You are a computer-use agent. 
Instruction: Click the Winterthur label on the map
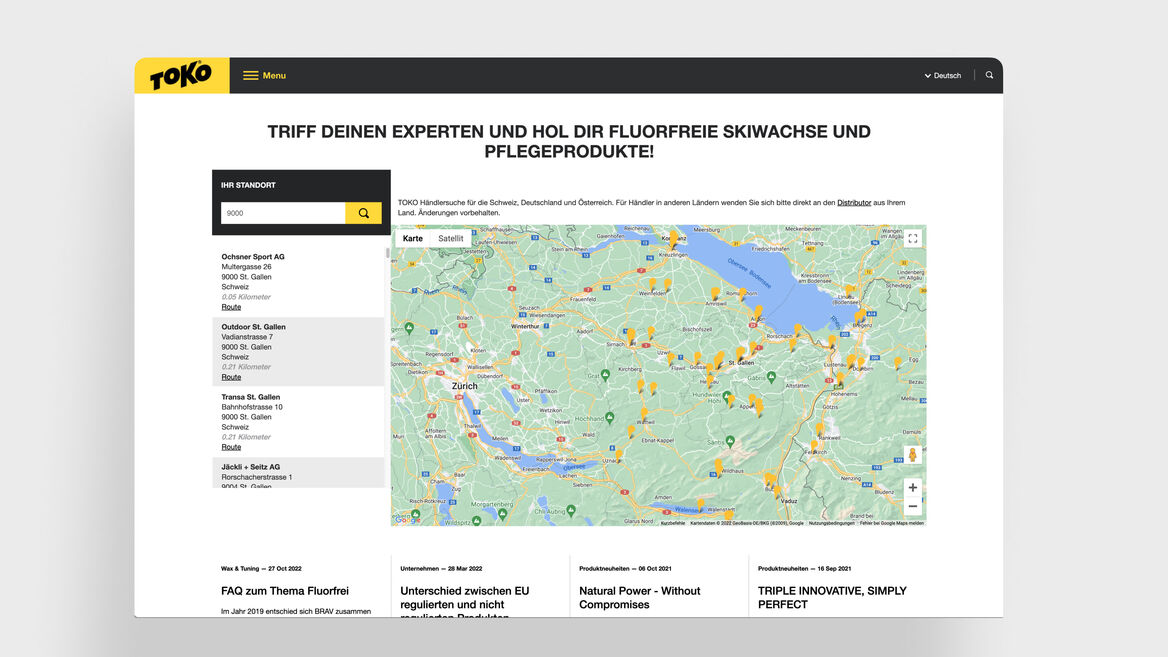click(x=525, y=326)
